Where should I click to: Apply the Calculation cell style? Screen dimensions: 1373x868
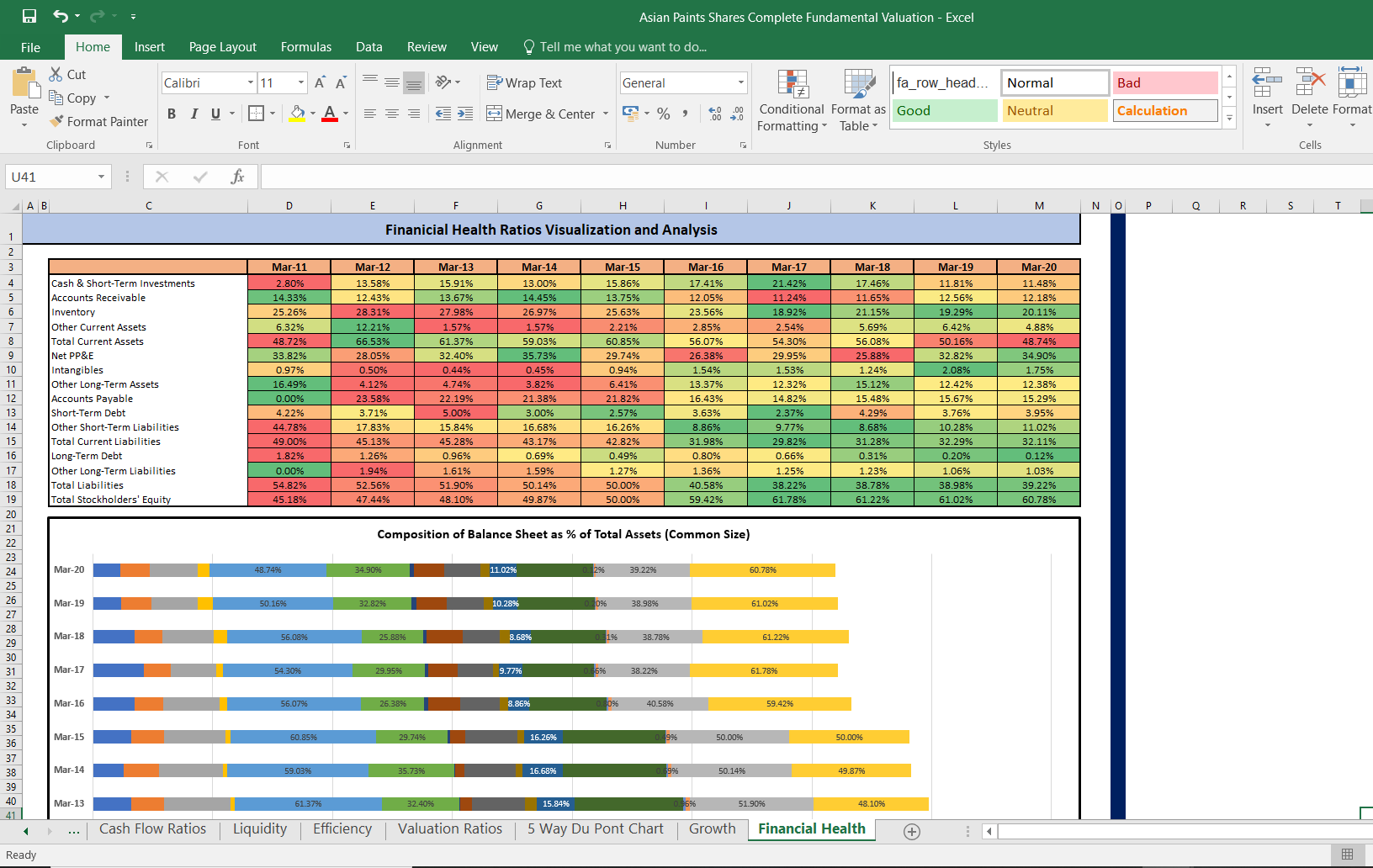(1165, 110)
